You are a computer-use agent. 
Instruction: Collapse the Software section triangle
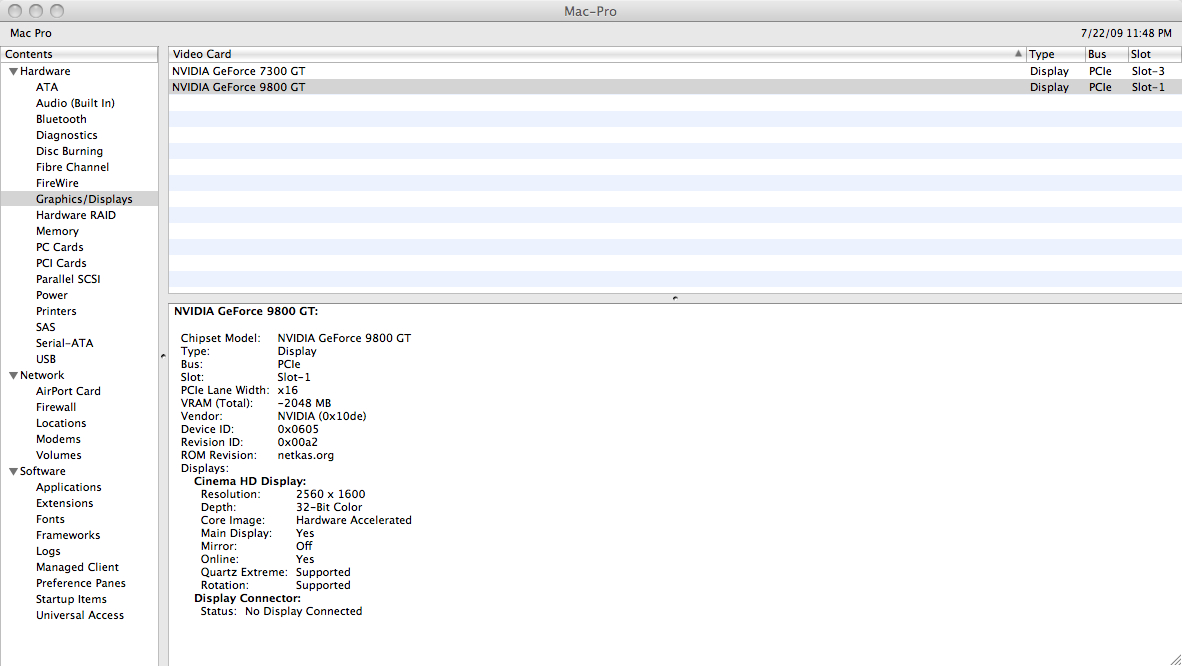[13, 471]
